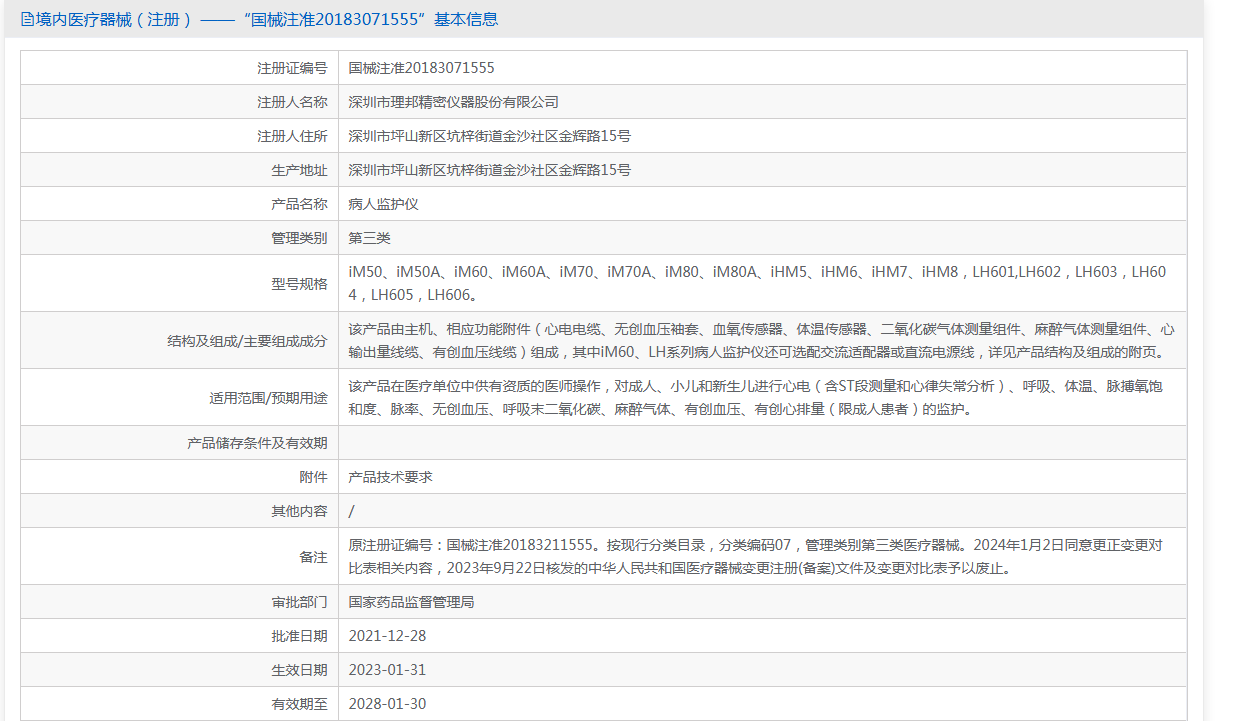Click the 有效期至 label

299,704
